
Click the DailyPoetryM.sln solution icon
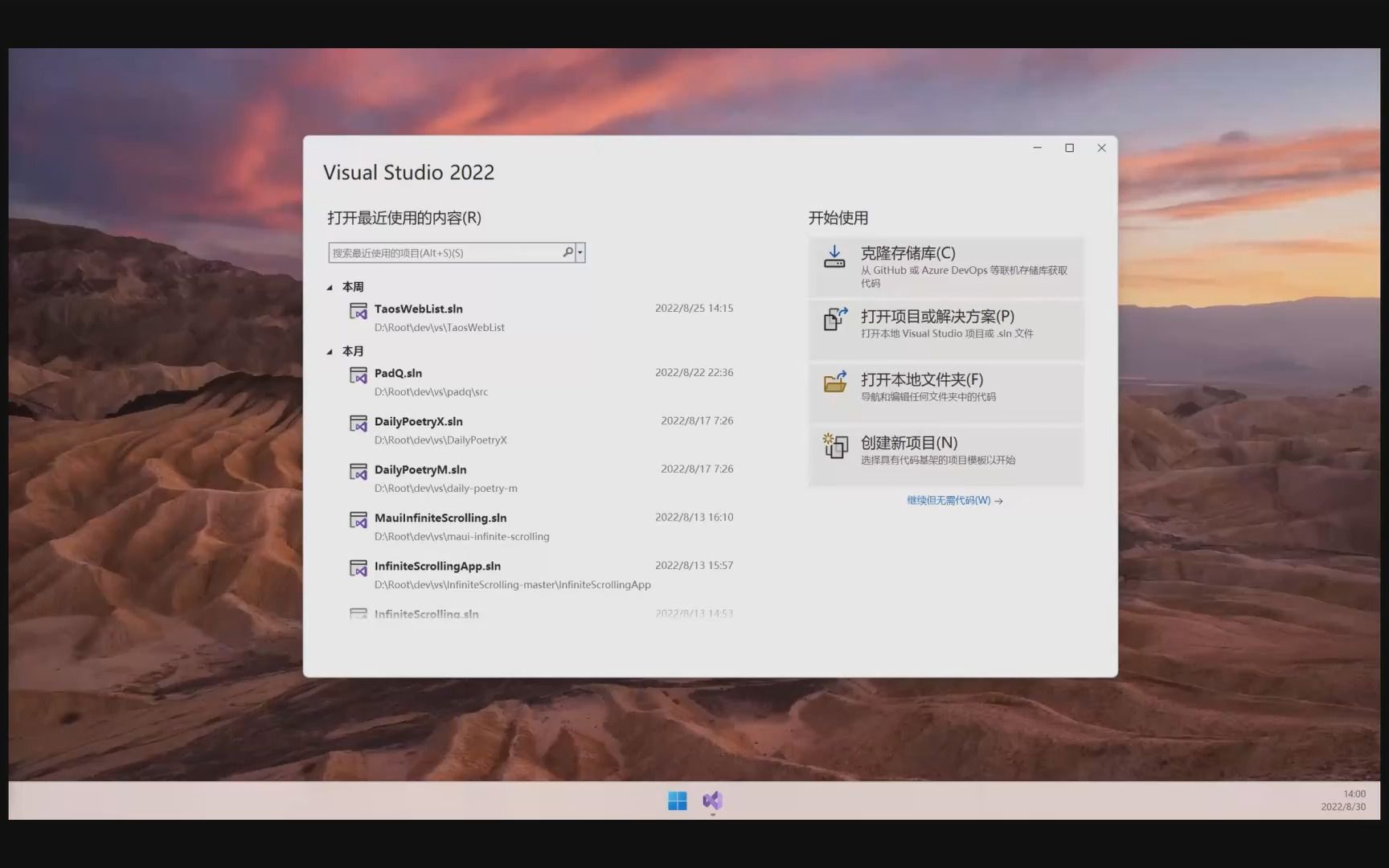(359, 471)
